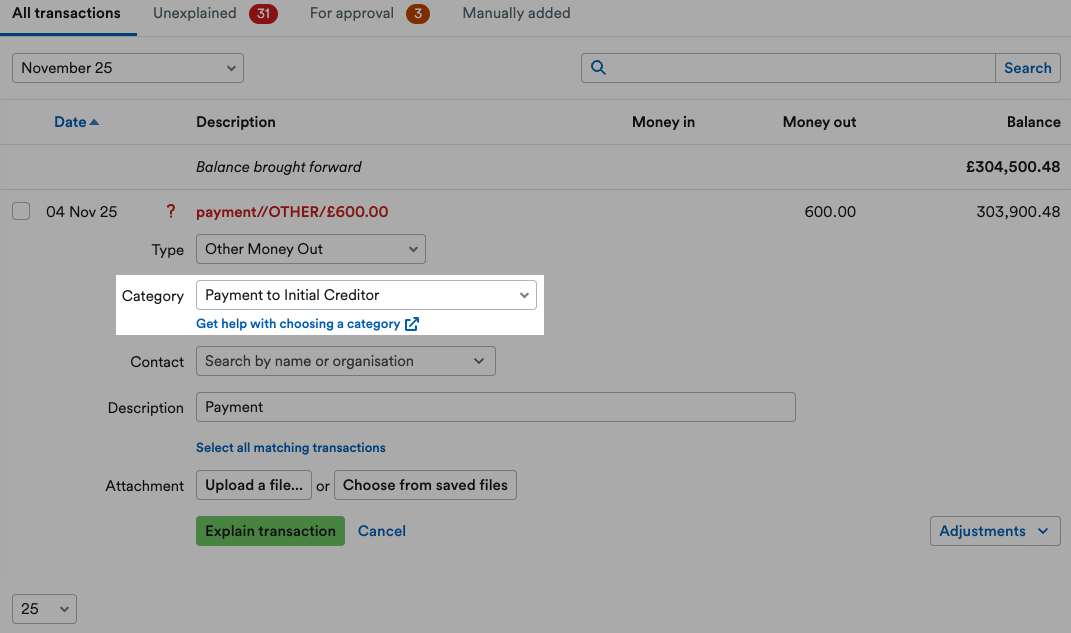Click the magnifying glass search icon
Screen dimensions: 1071x633
598,68
